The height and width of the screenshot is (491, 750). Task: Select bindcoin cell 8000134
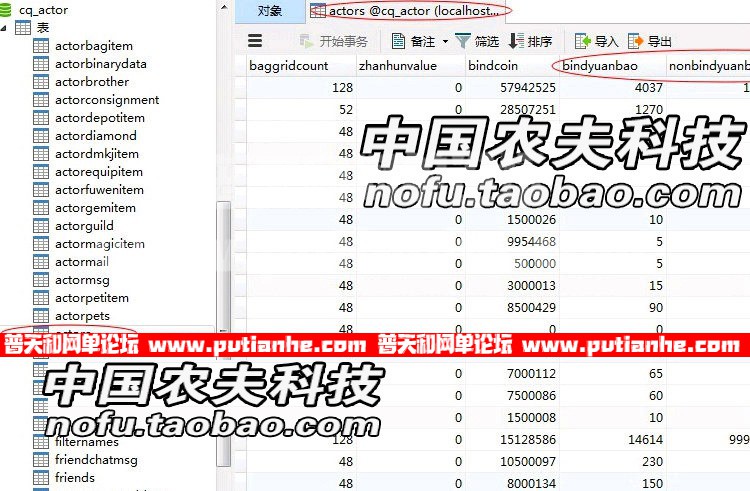pyautogui.click(x=512, y=483)
